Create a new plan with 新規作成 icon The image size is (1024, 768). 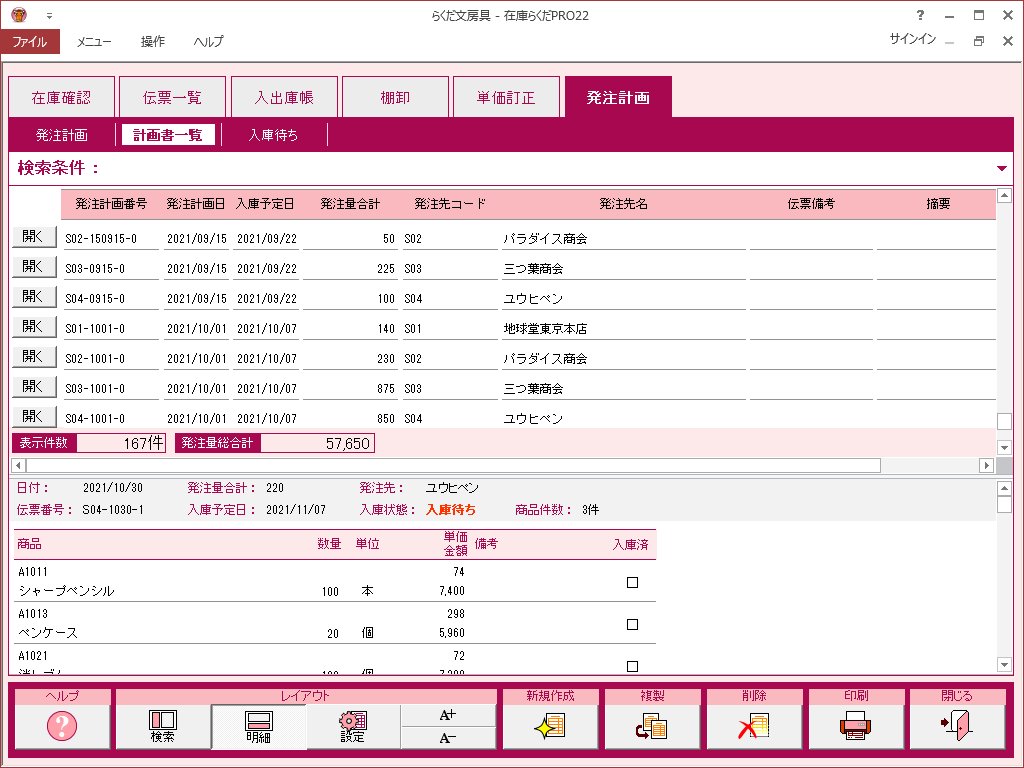(551, 726)
